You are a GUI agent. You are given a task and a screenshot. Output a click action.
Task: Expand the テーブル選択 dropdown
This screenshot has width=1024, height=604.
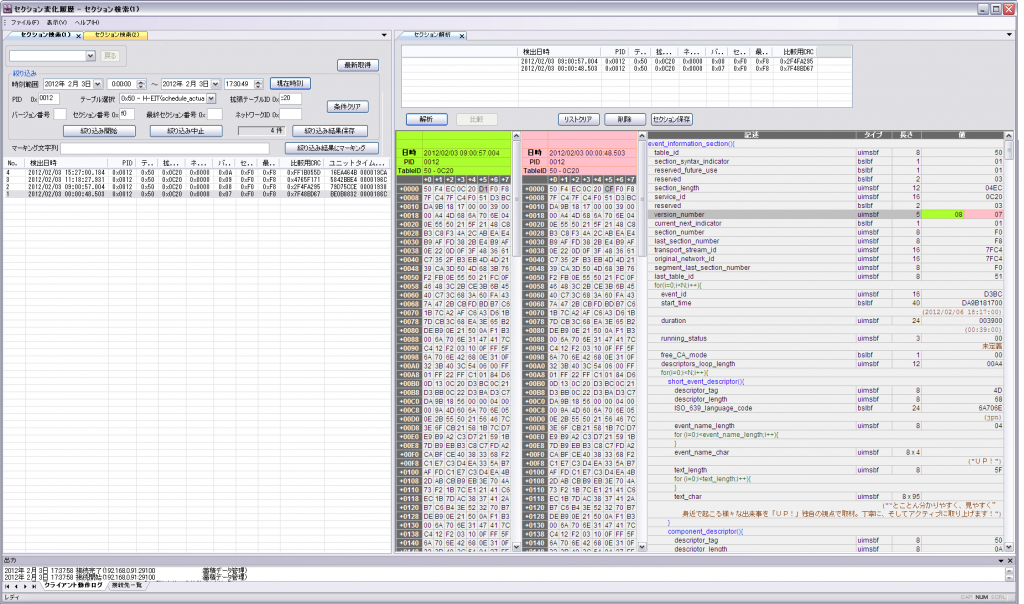[x=211, y=99]
